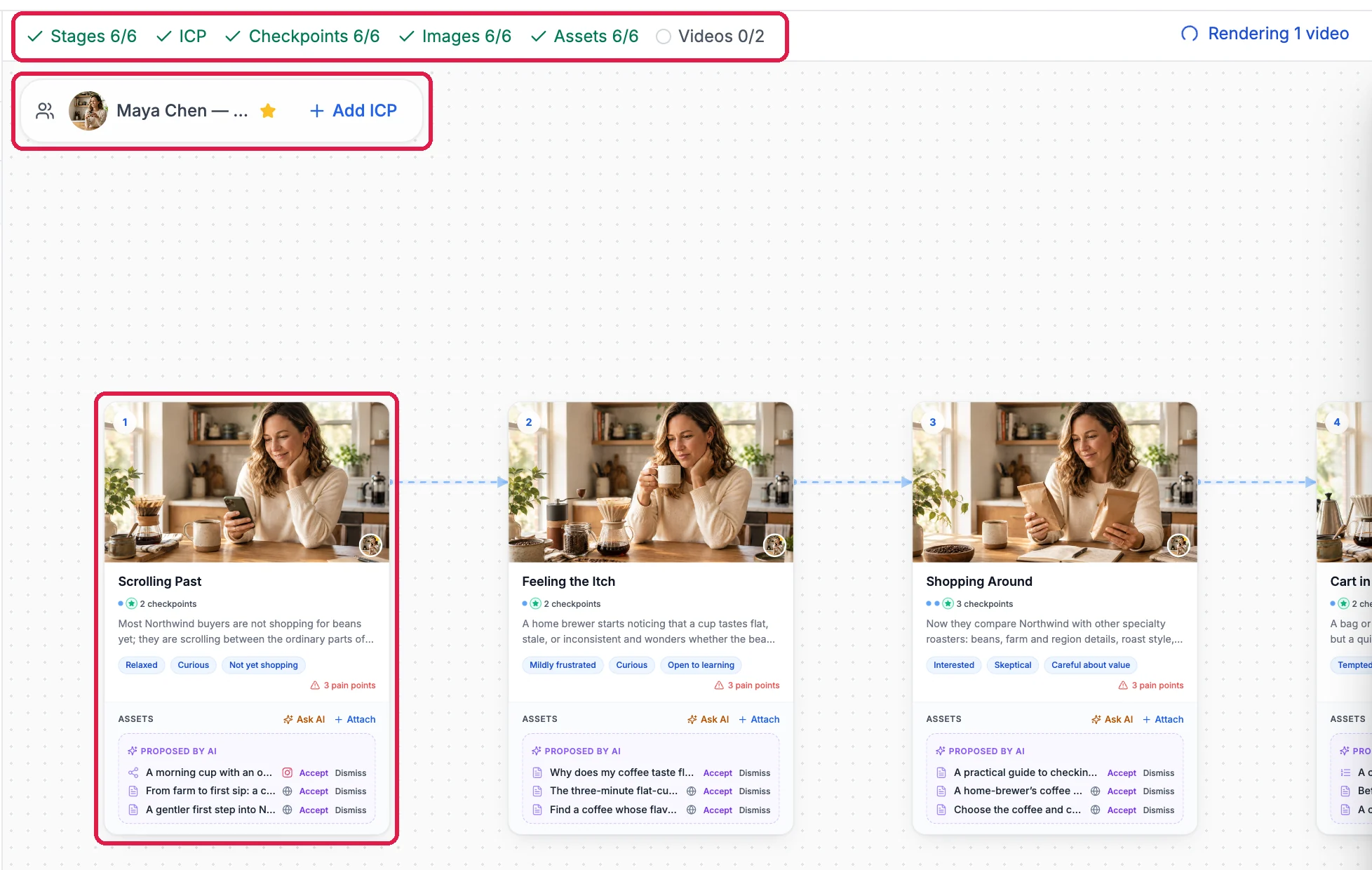Click Attach in the Shopping Around assets
This screenshot has width=1372, height=870.
[x=1163, y=719]
